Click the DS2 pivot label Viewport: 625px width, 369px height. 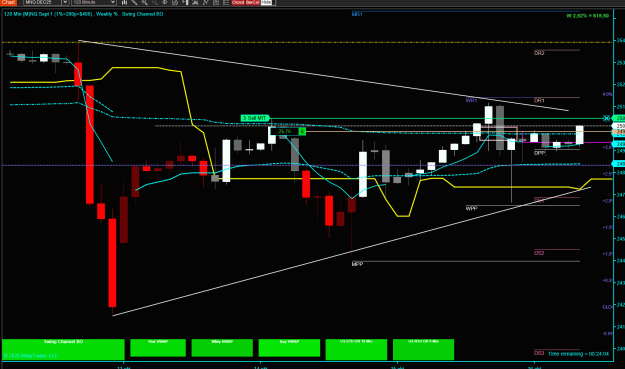coord(539,253)
